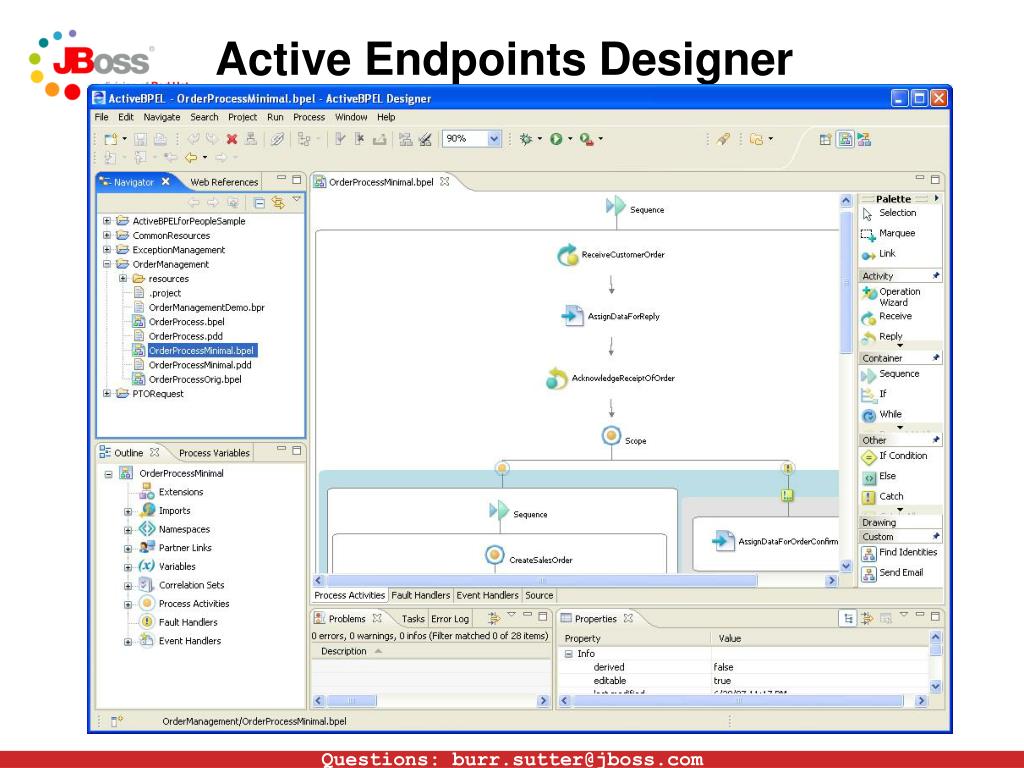This screenshot has width=1024, height=768.
Task: Expand the ExceptionManagement project
Action: pyautogui.click(x=107, y=249)
